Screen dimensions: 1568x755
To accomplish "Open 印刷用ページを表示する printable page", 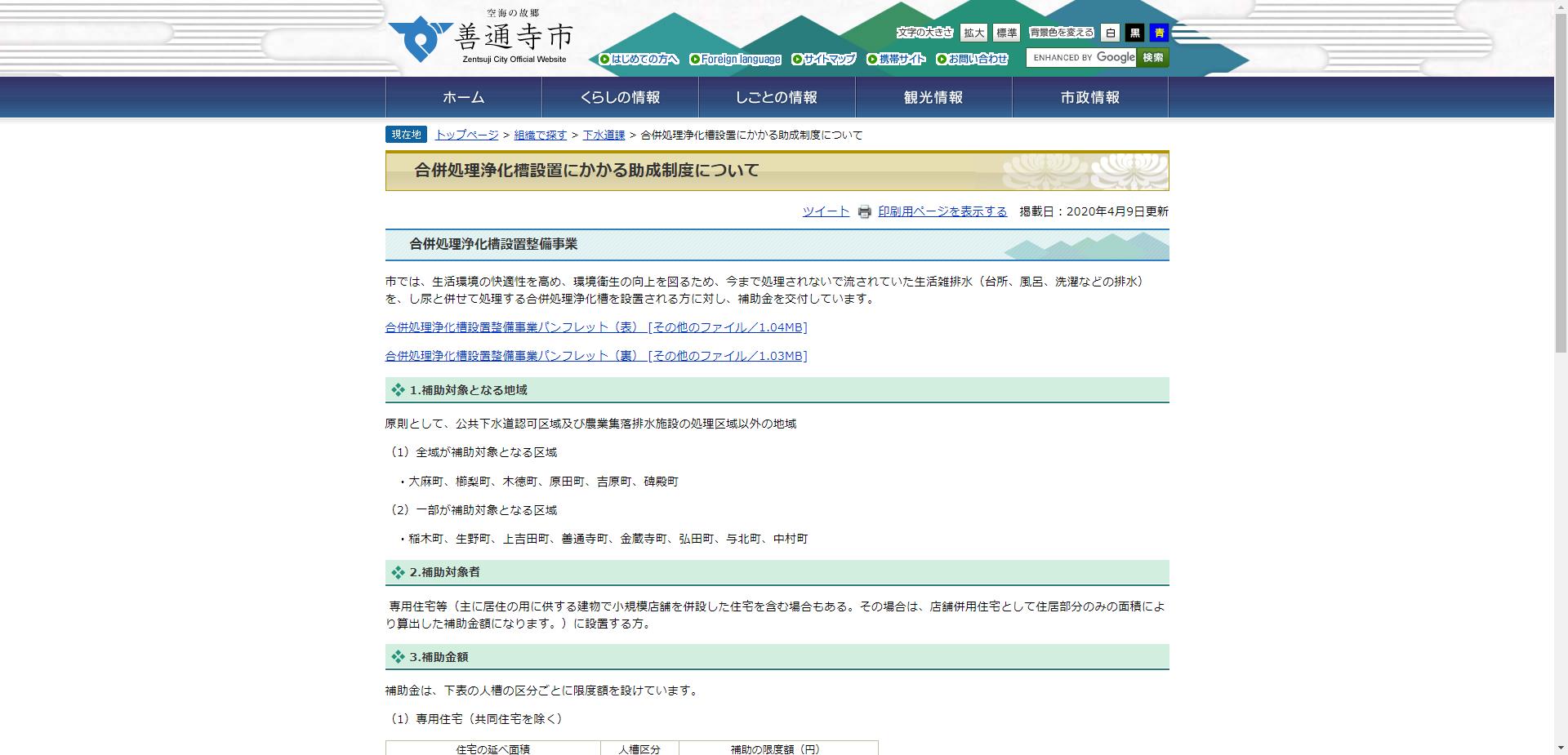I will pyautogui.click(x=941, y=211).
